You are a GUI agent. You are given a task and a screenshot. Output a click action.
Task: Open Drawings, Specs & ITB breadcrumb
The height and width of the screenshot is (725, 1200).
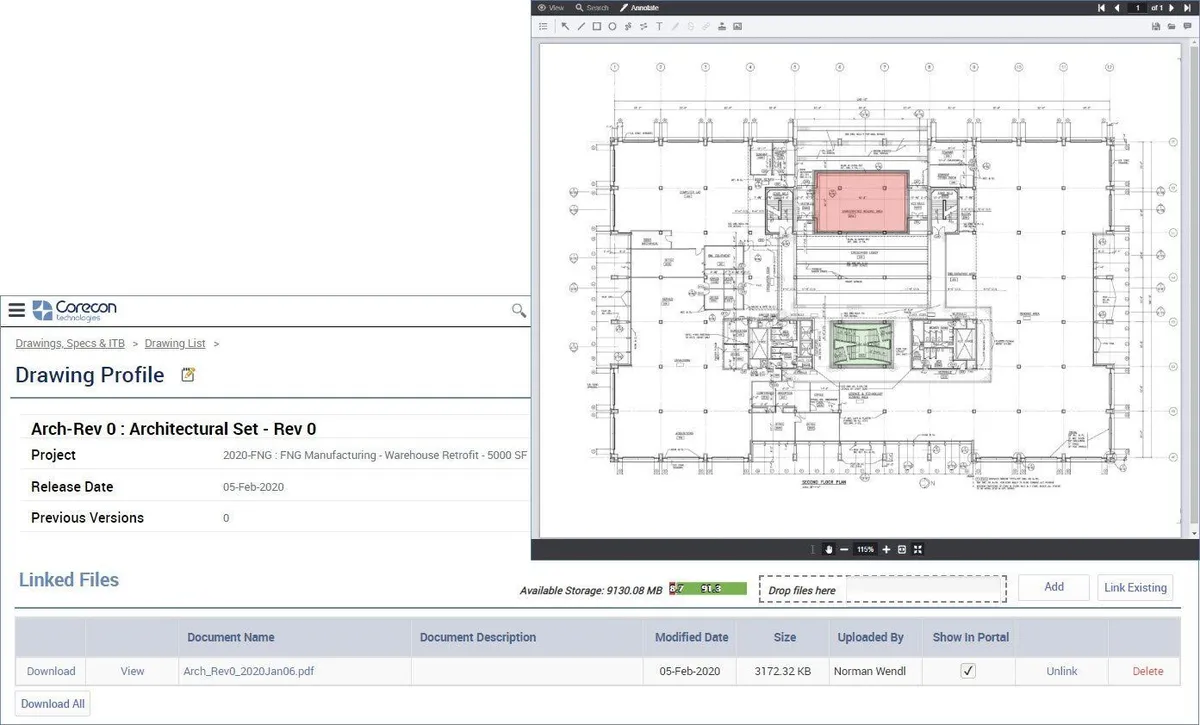[x=70, y=343]
